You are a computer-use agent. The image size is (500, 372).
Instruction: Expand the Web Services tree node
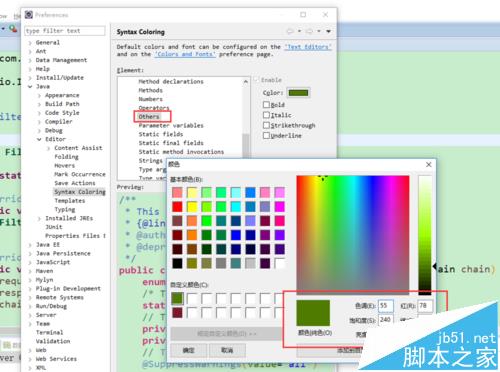pos(30,359)
